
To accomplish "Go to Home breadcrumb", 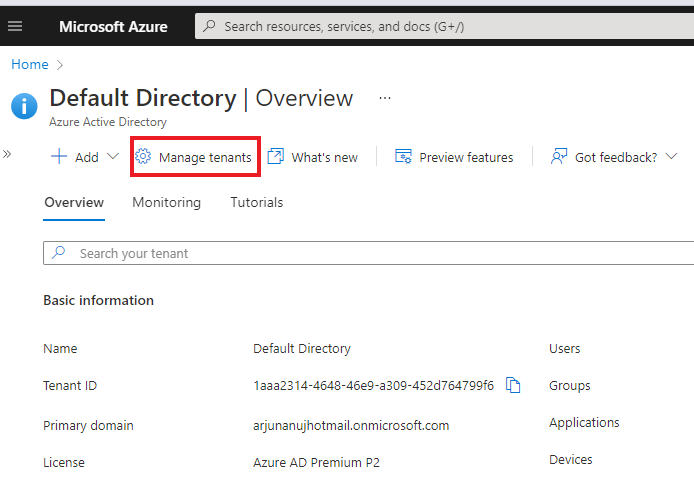I will pos(30,64).
